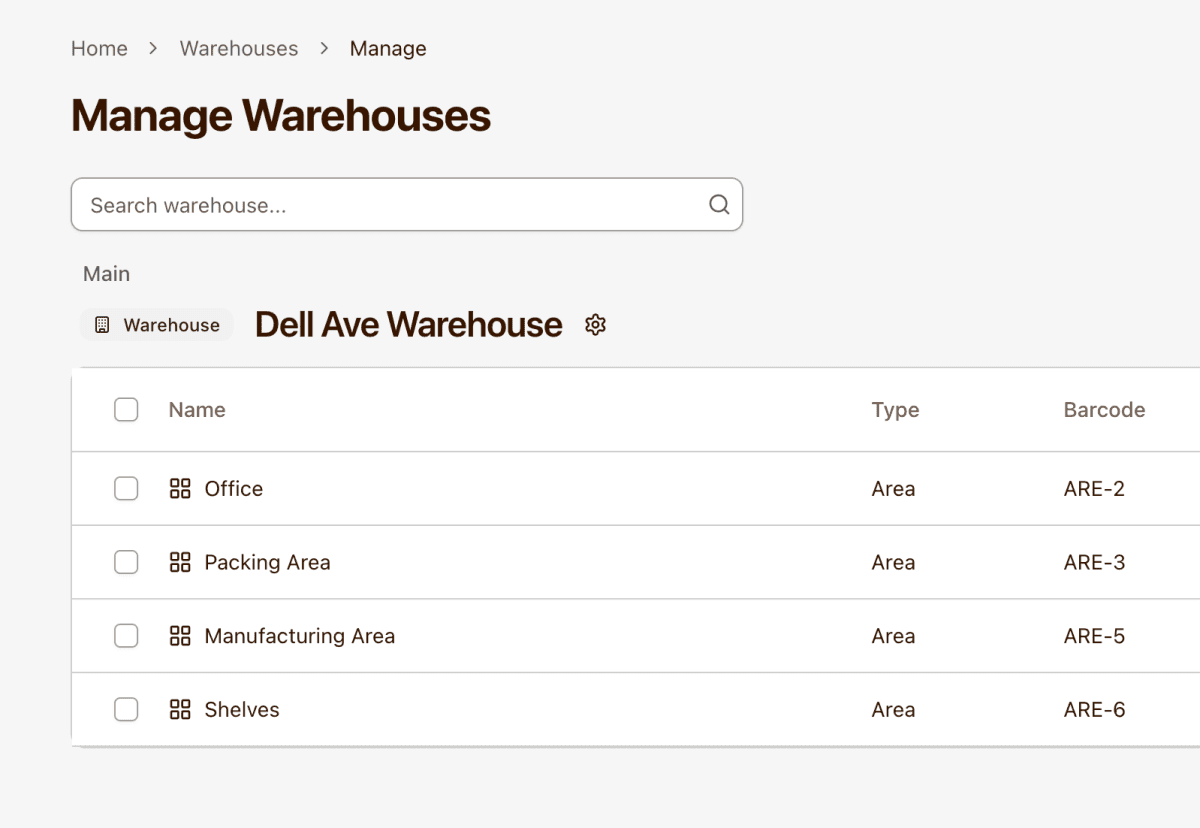
Task: Open the Manufacturing Area entry
Action: coord(300,636)
